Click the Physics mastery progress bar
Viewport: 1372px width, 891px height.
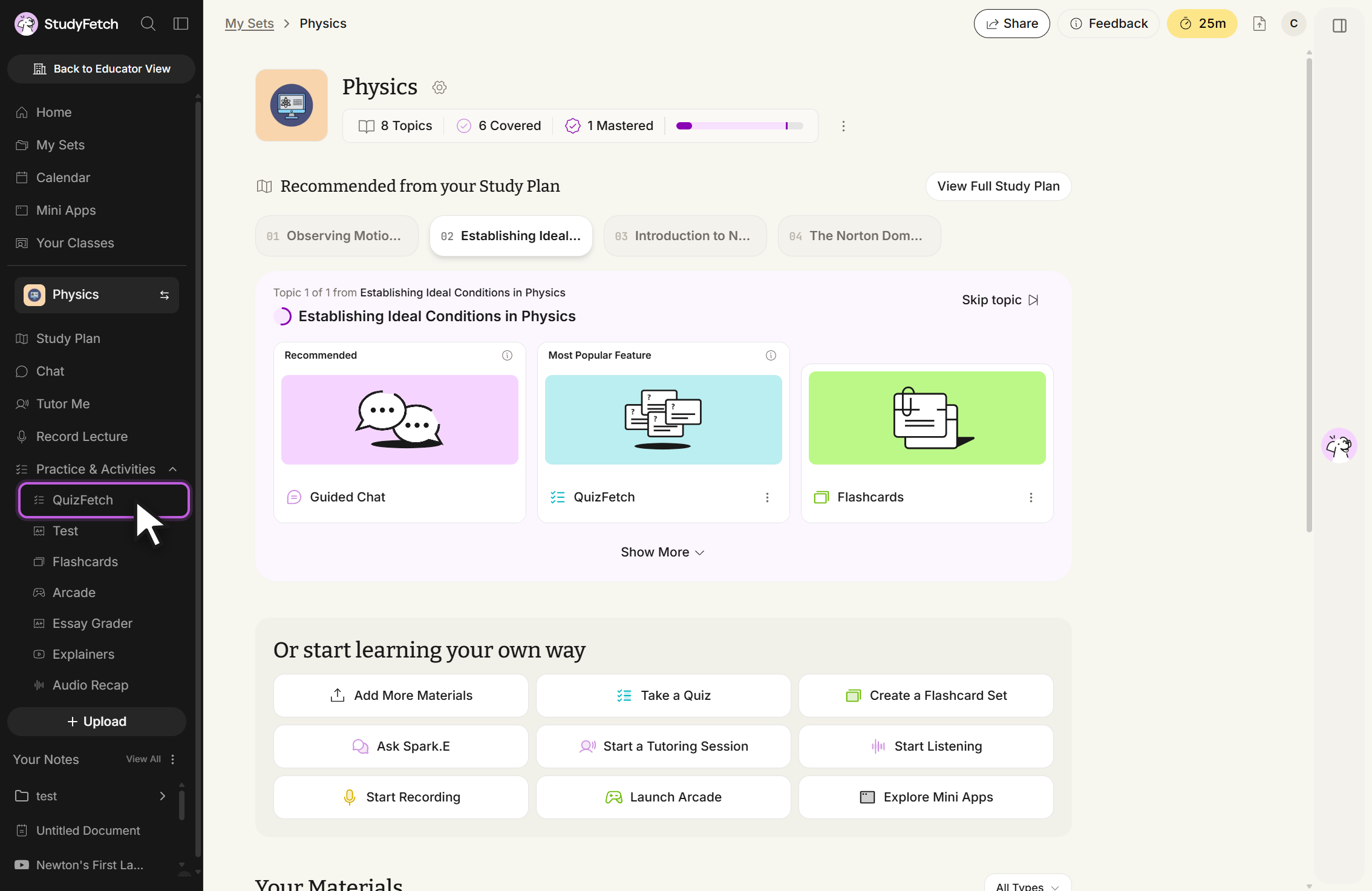point(740,126)
